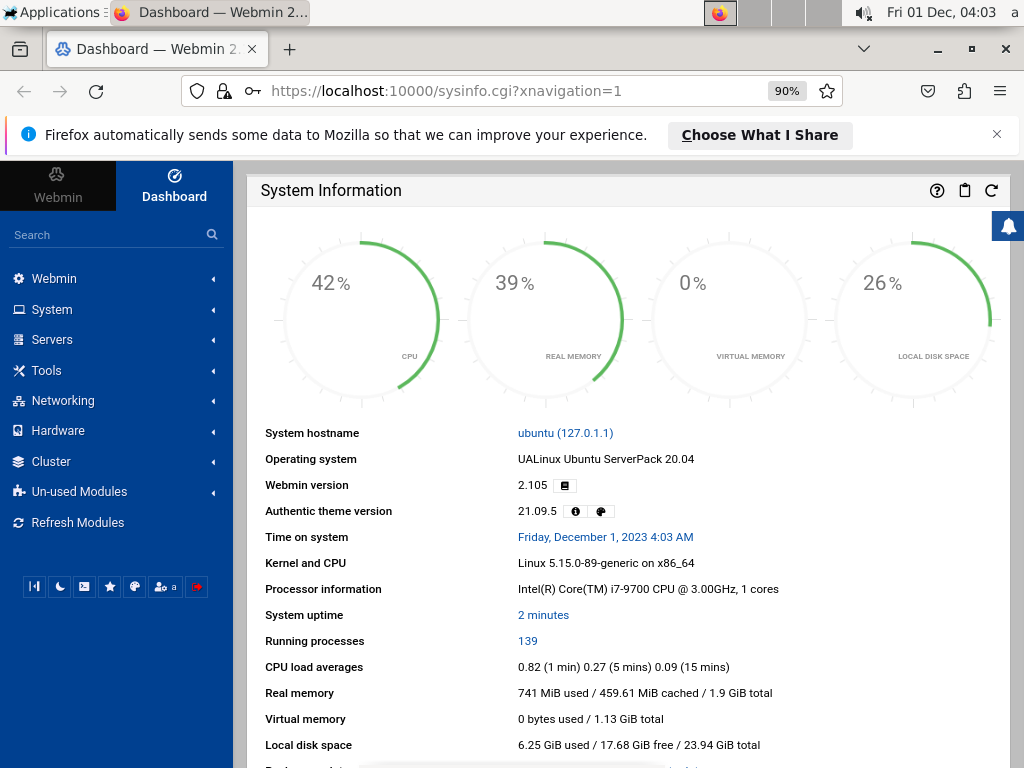Screen dimensions: 1024x768
Task: Click the 2 minutes uptime link
Action: 543,615
